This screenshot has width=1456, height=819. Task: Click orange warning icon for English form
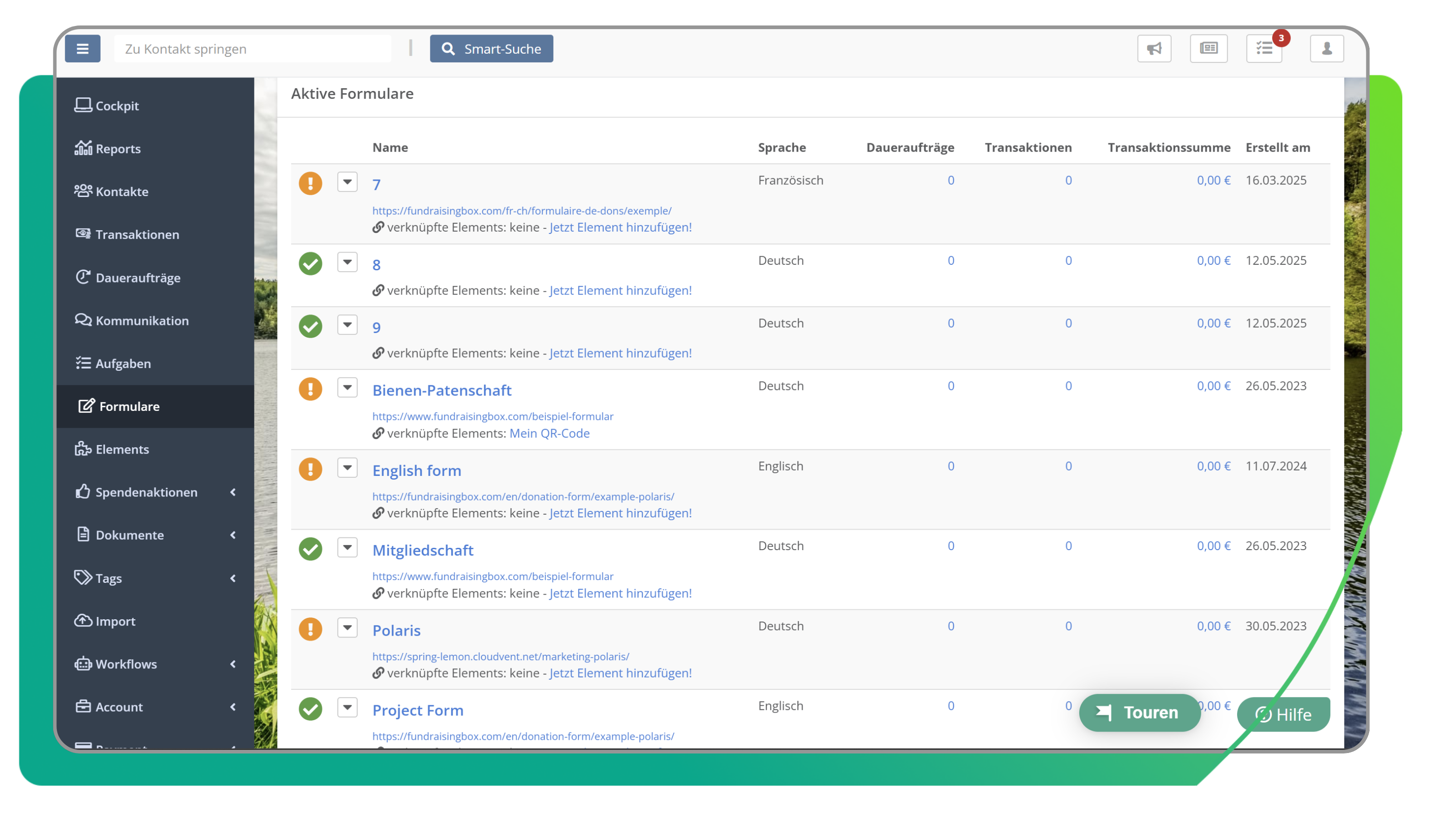click(310, 469)
